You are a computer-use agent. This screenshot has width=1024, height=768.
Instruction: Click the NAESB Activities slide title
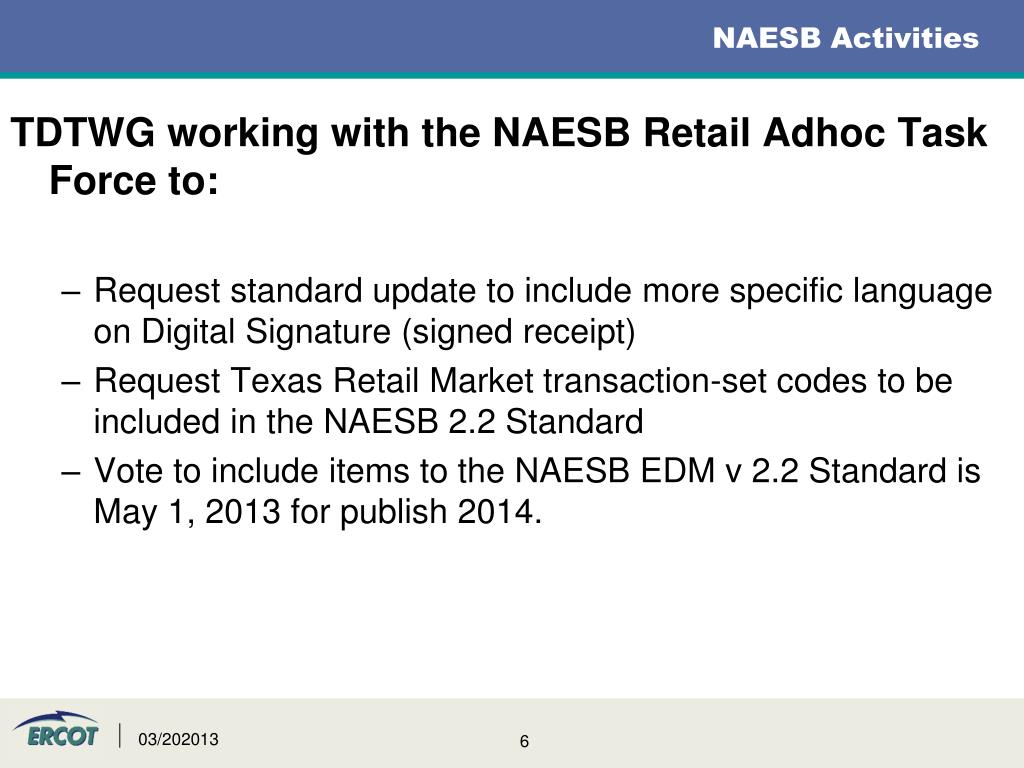click(846, 38)
